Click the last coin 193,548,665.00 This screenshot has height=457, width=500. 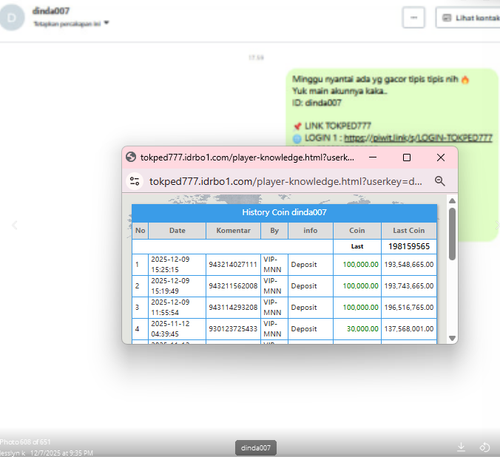409,265
